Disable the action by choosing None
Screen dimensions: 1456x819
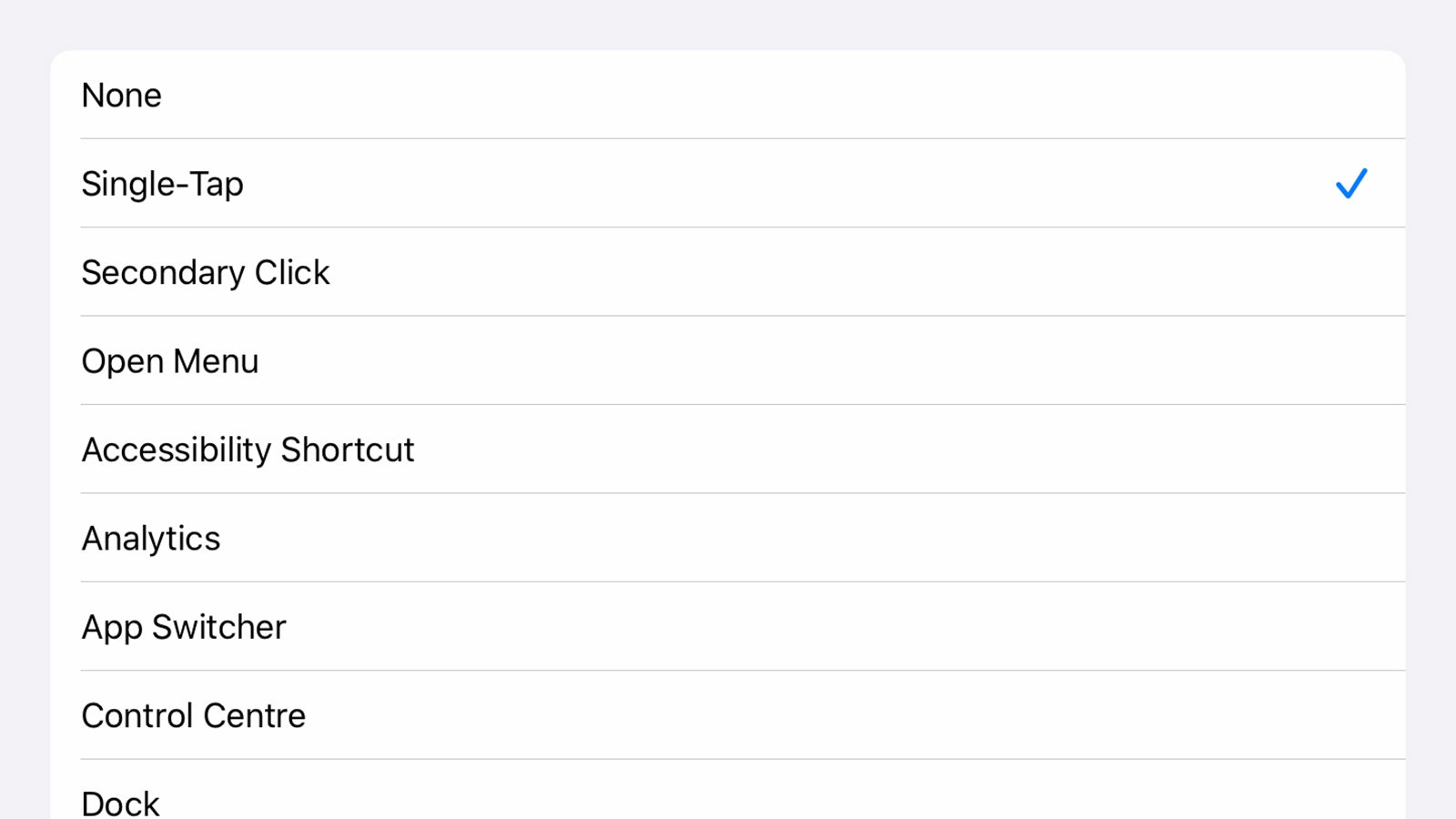coord(728,95)
